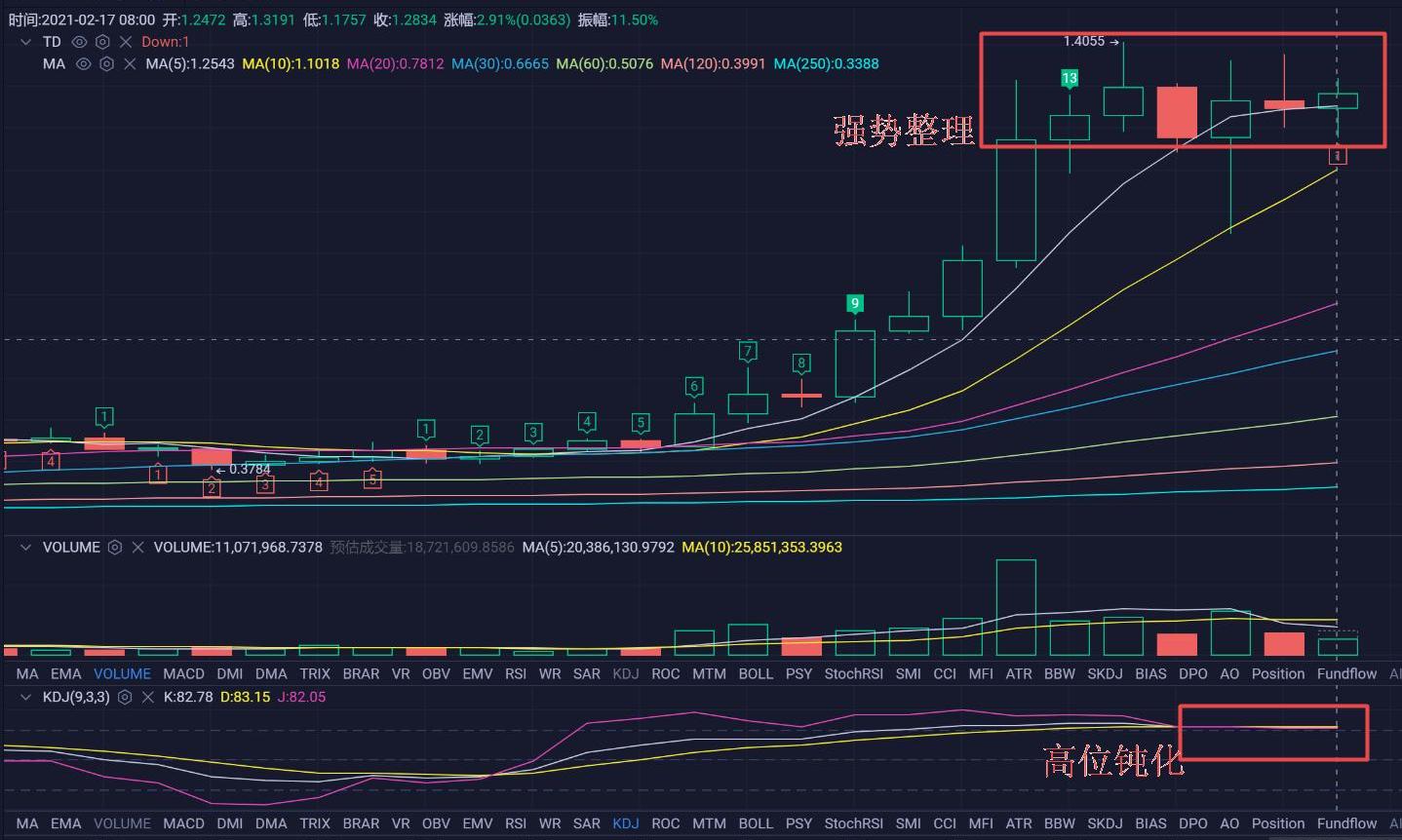Select DMI in the upper indicator tab row

point(230,673)
